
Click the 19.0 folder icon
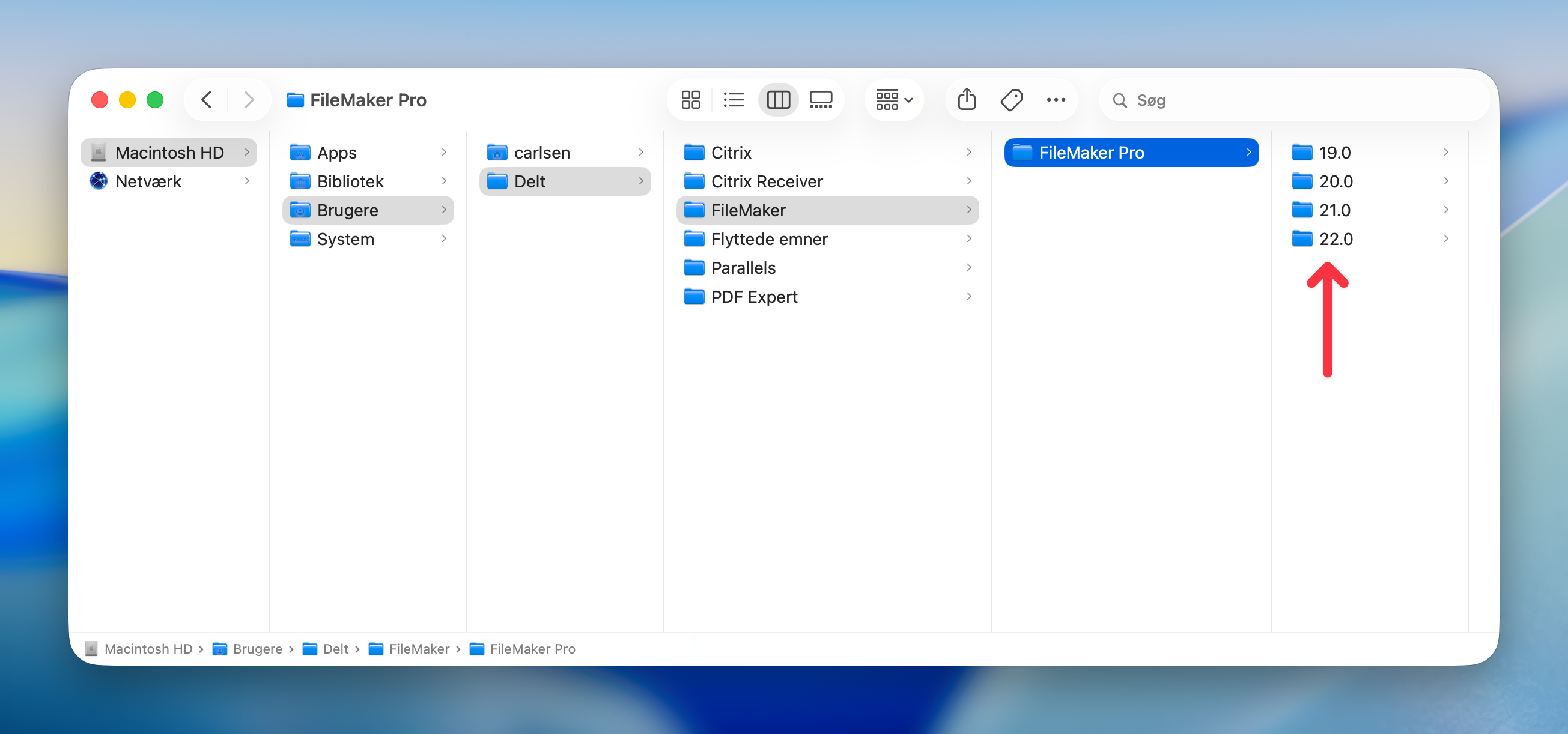(1302, 152)
